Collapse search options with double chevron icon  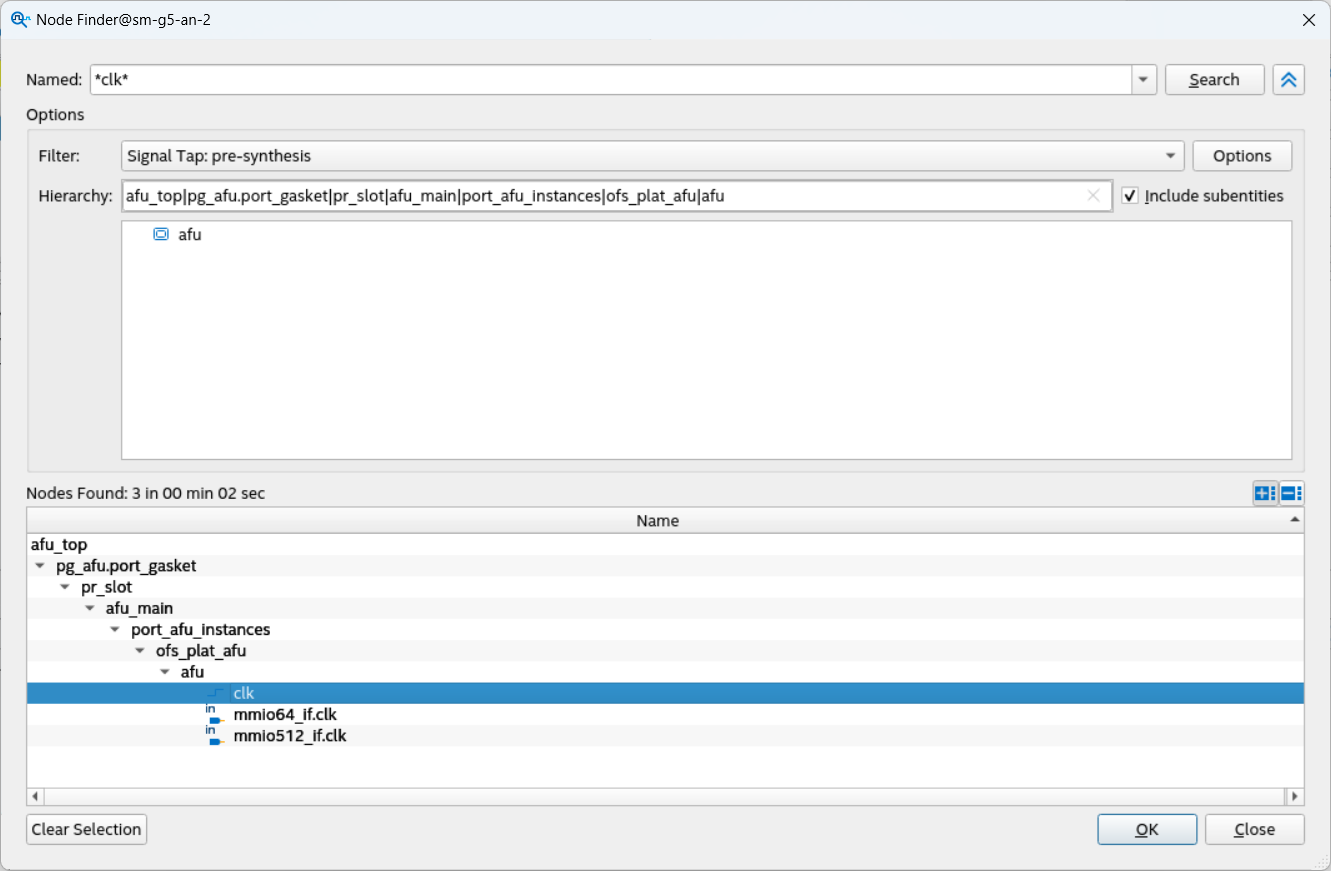(x=1288, y=79)
